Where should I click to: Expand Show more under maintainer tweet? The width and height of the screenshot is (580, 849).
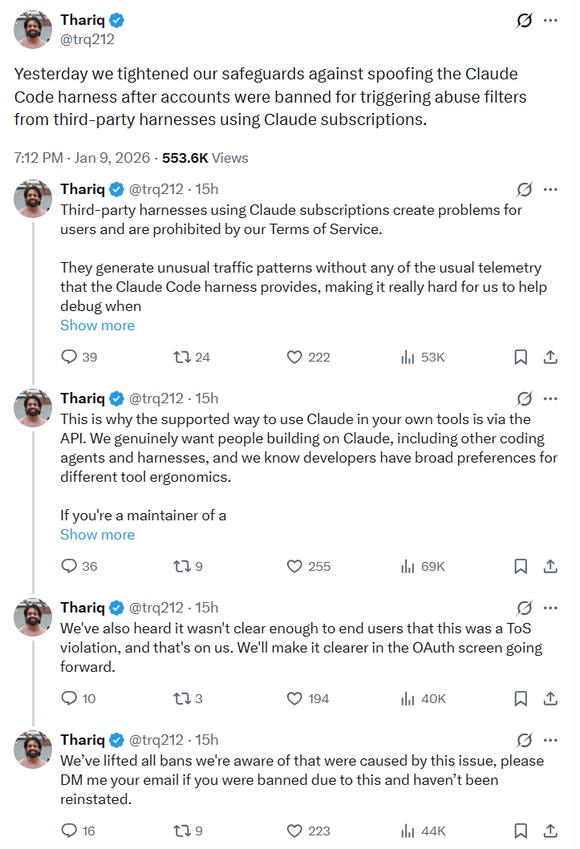click(x=97, y=534)
